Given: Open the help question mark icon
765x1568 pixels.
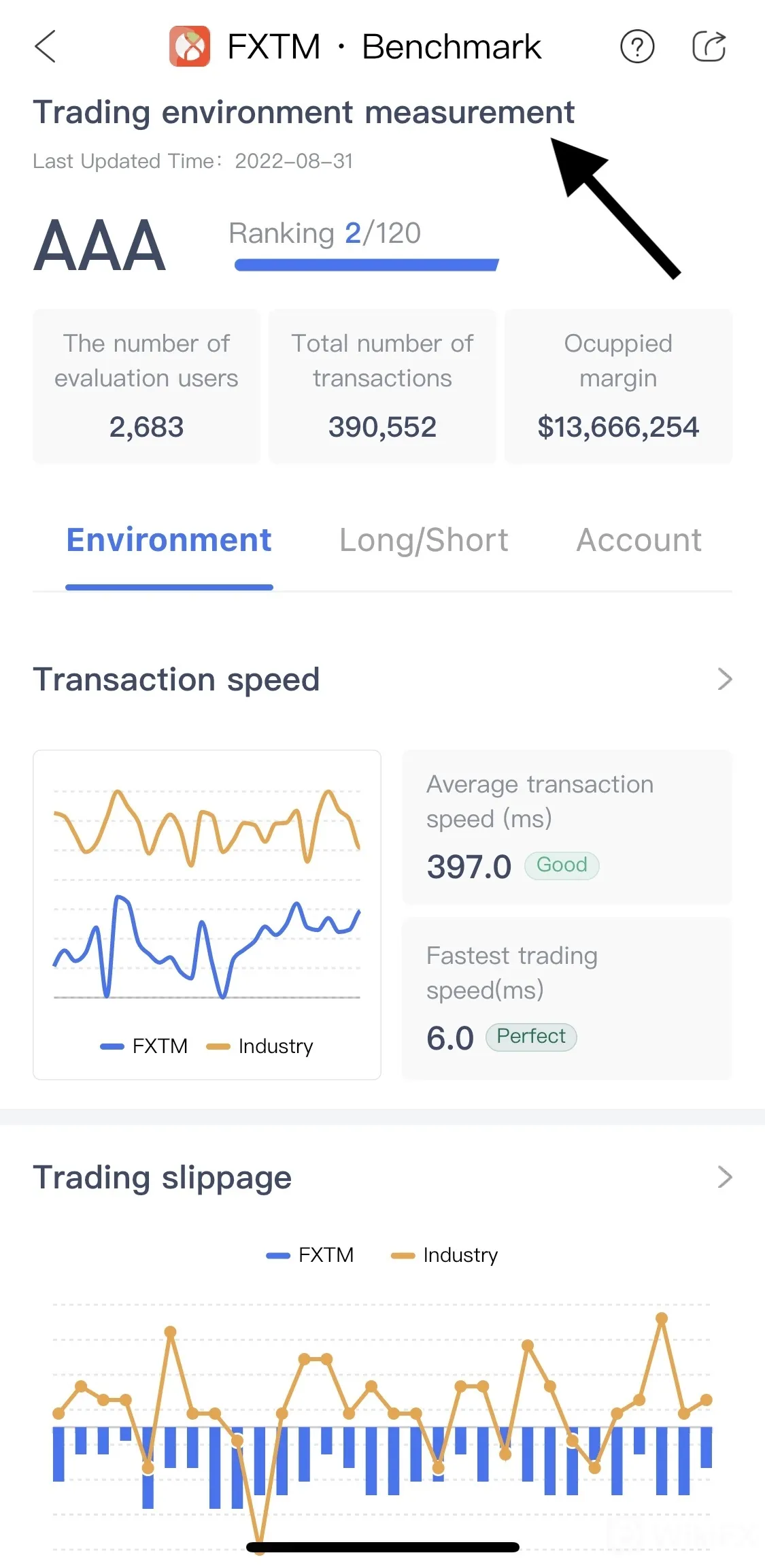Looking at the screenshot, I should tap(637, 47).
